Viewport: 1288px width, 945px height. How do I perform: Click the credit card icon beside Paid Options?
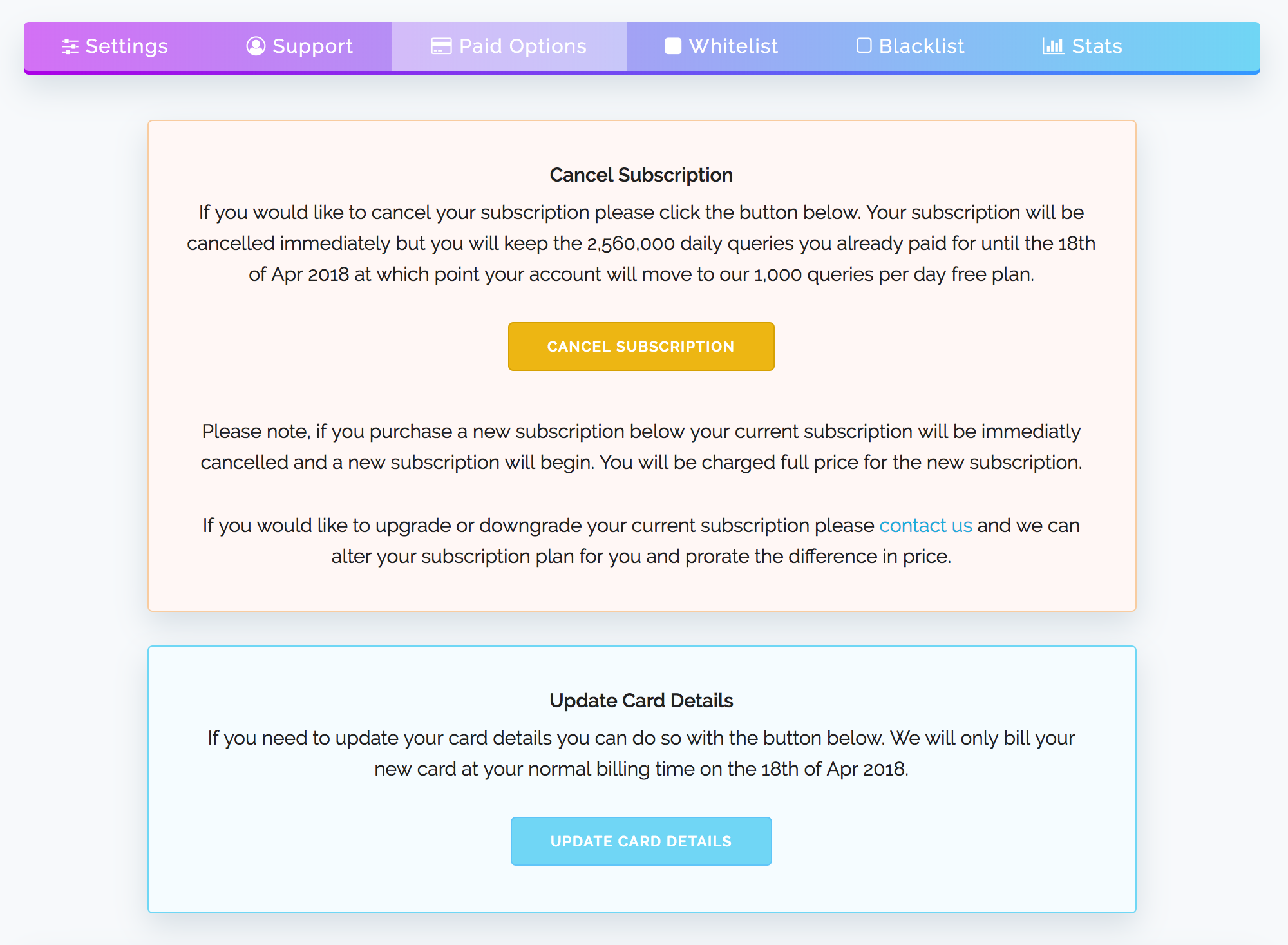tap(441, 46)
